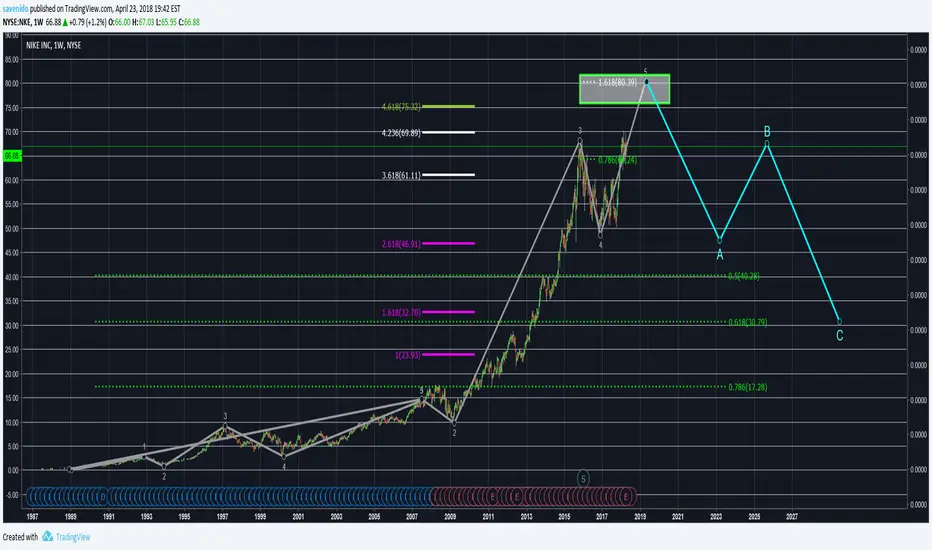932x550 pixels.
Task: Select the wave C label
Action: click(840, 335)
